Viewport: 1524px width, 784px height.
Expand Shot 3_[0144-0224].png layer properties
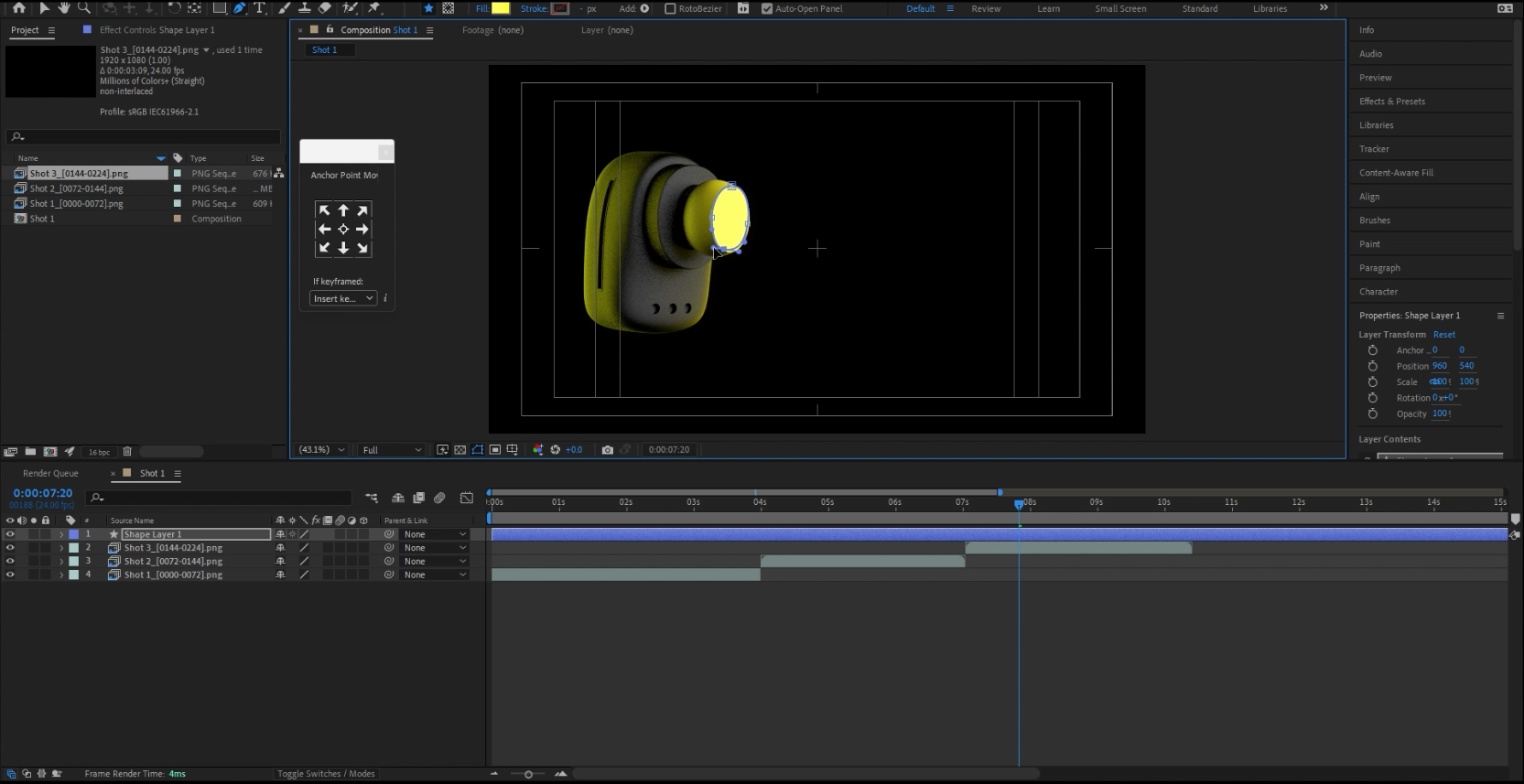[61, 548]
